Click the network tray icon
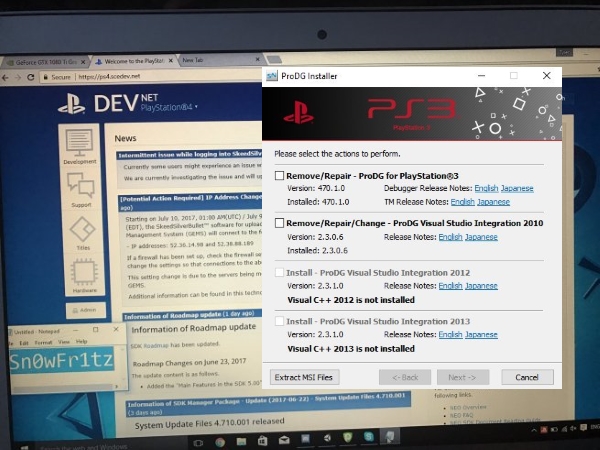Screen dimensions: 600x450 (x=564, y=429)
